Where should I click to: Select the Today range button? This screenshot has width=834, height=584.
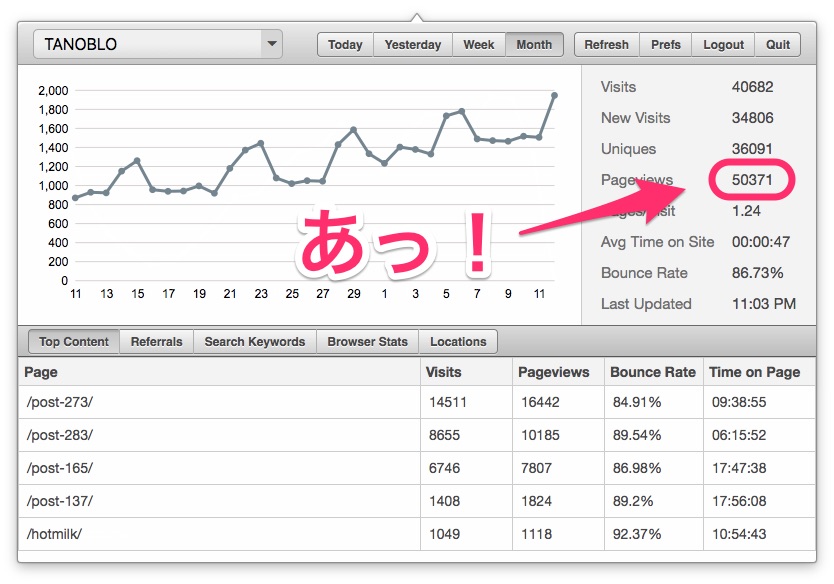click(345, 45)
